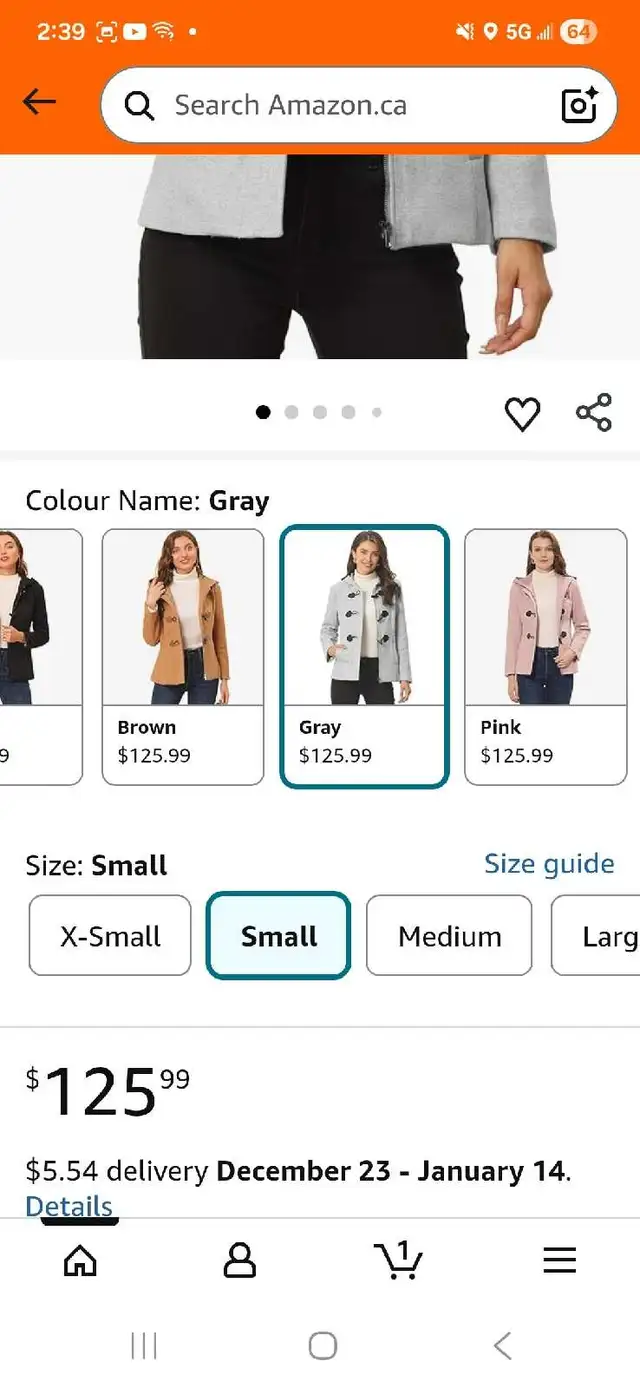Tap the magnifying glass search icon
This screenshot has width=640, height=1388.
[139, 104]
